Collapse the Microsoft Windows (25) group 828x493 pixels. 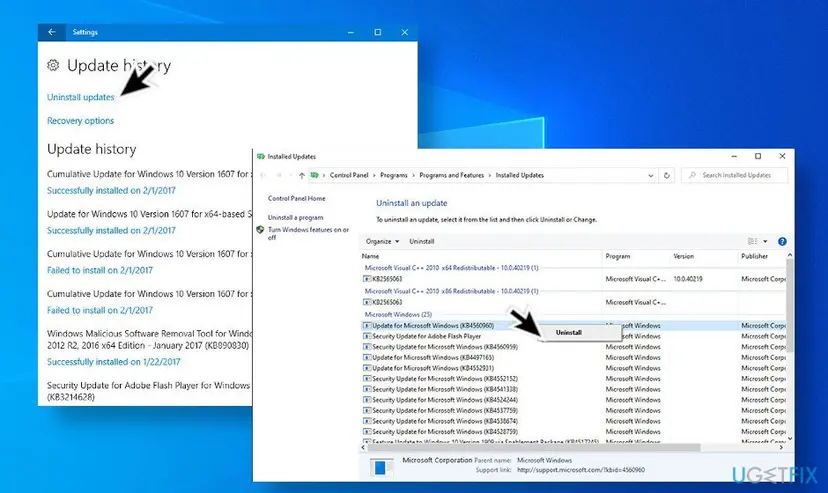click(399, 315)
